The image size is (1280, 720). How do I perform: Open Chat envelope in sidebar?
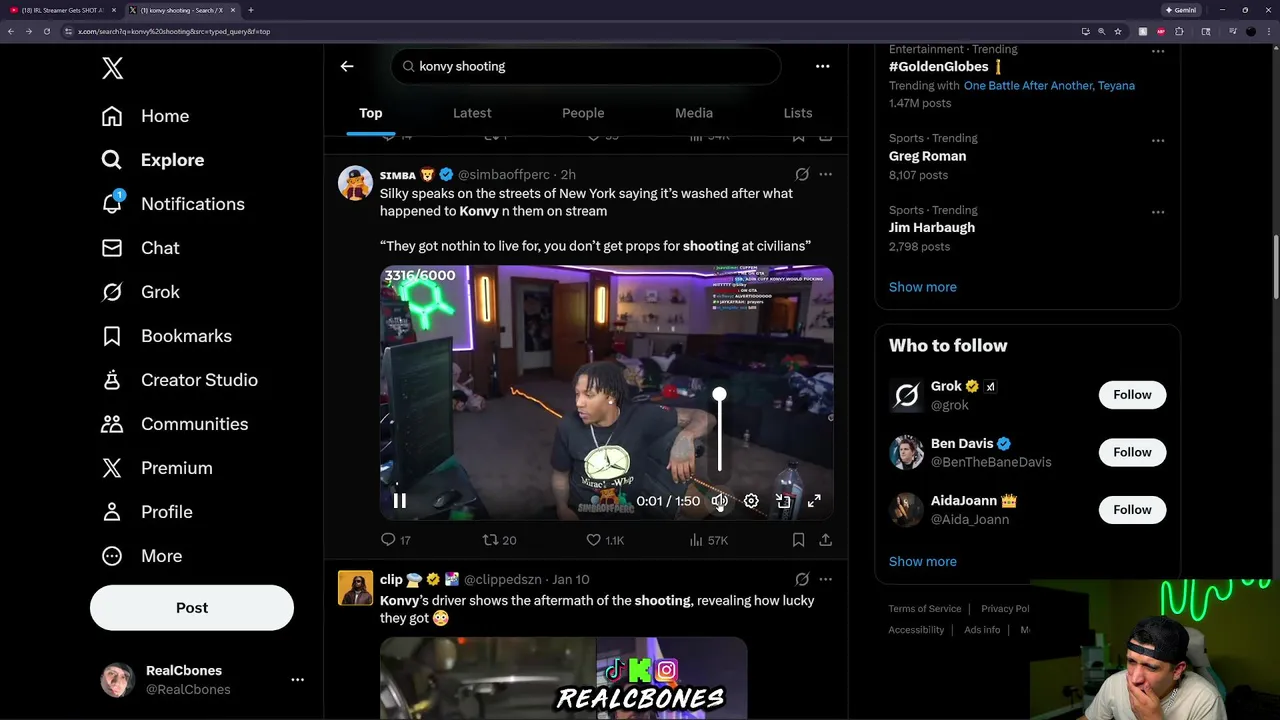pos(140,248)
